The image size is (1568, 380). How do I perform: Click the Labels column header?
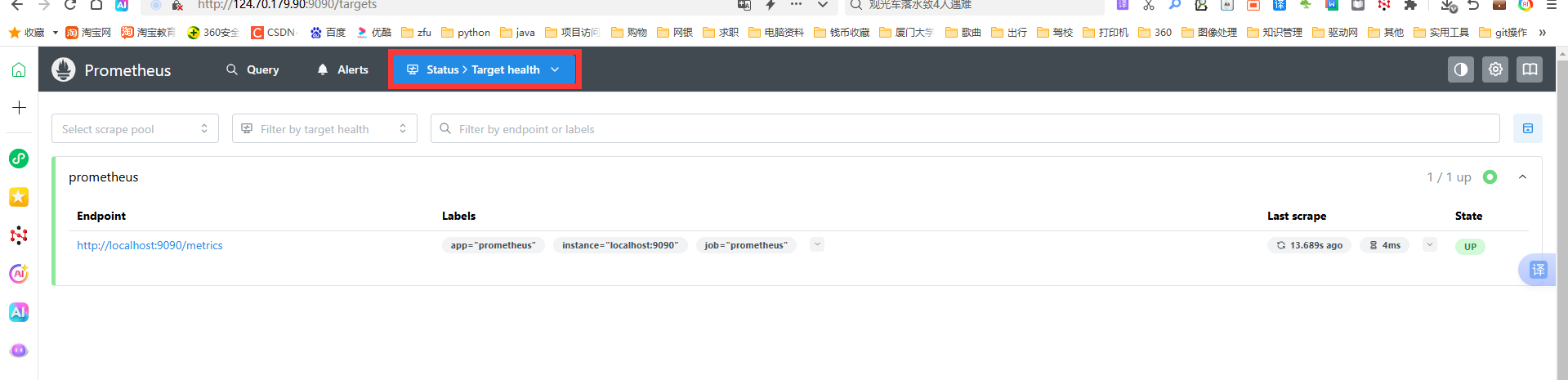tap(458, 216)
